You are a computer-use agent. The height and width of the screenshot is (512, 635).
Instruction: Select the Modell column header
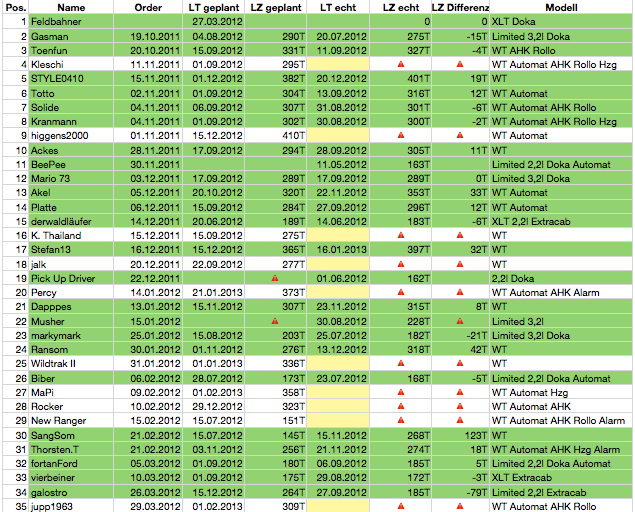(x=561, y=7)
